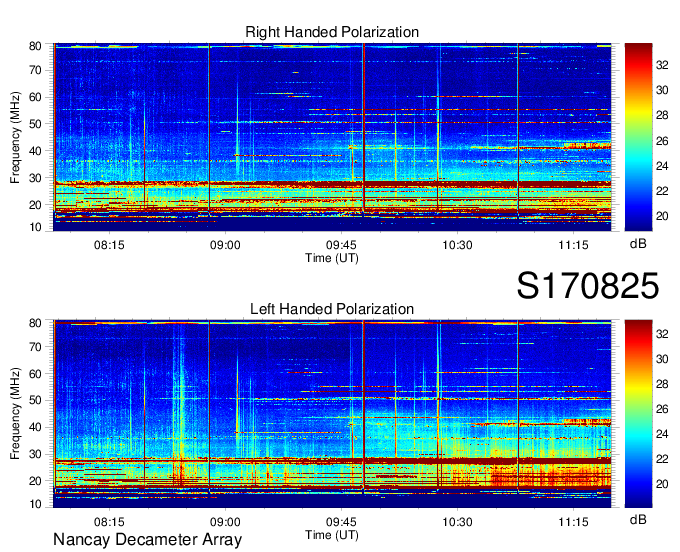Screen dimensions: 680x552
Task: Click the 11:15 tick of Right Handed plot
Action: 573,245
